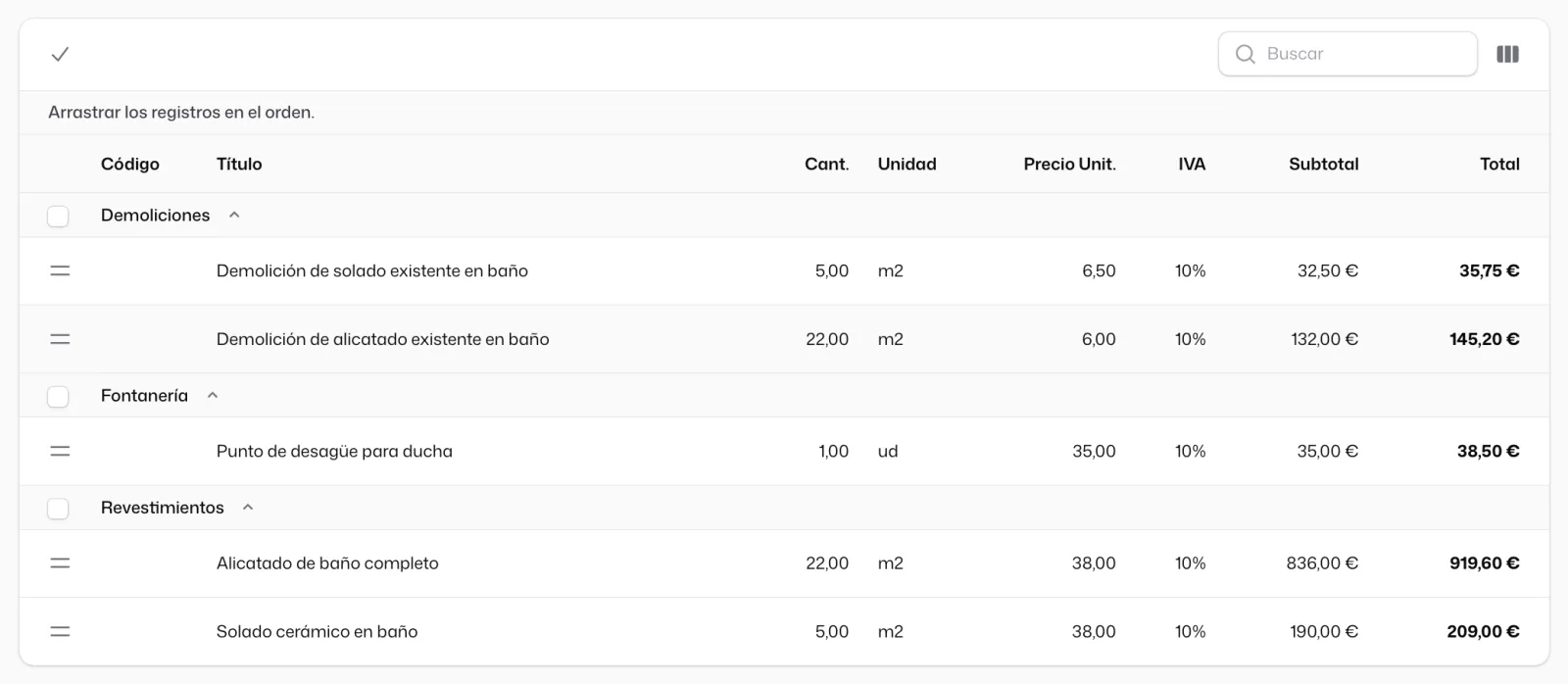Enable the Revestimientos group checkbox
Image resolution: width=1568 pixels, height=684 pixels.
(x=58, y=508)
